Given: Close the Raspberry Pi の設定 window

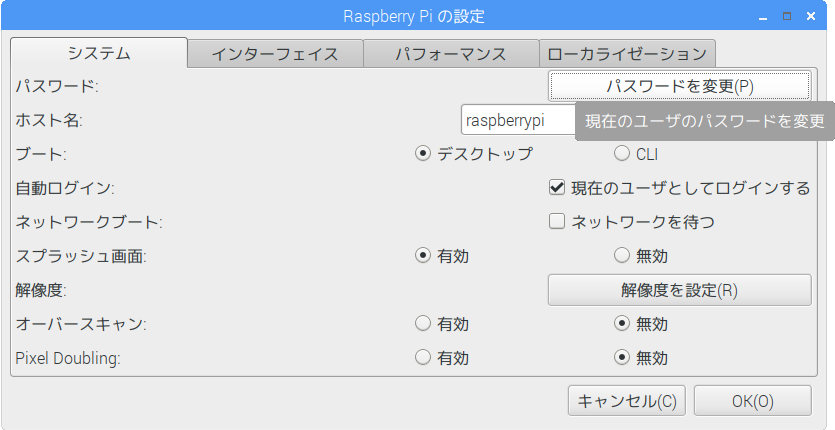Looking at the screenshot, I should 811,17.
